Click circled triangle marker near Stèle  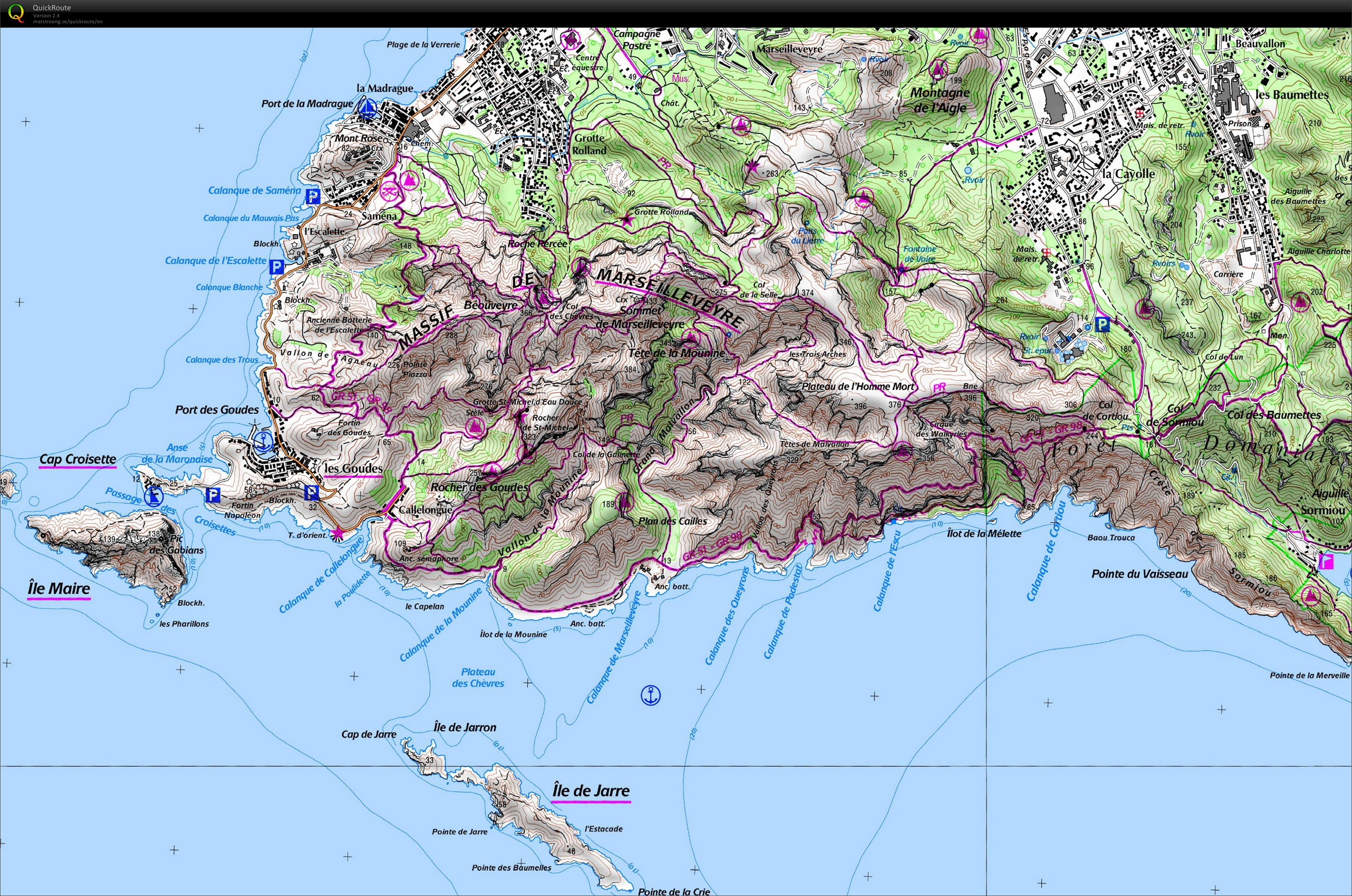475,426
